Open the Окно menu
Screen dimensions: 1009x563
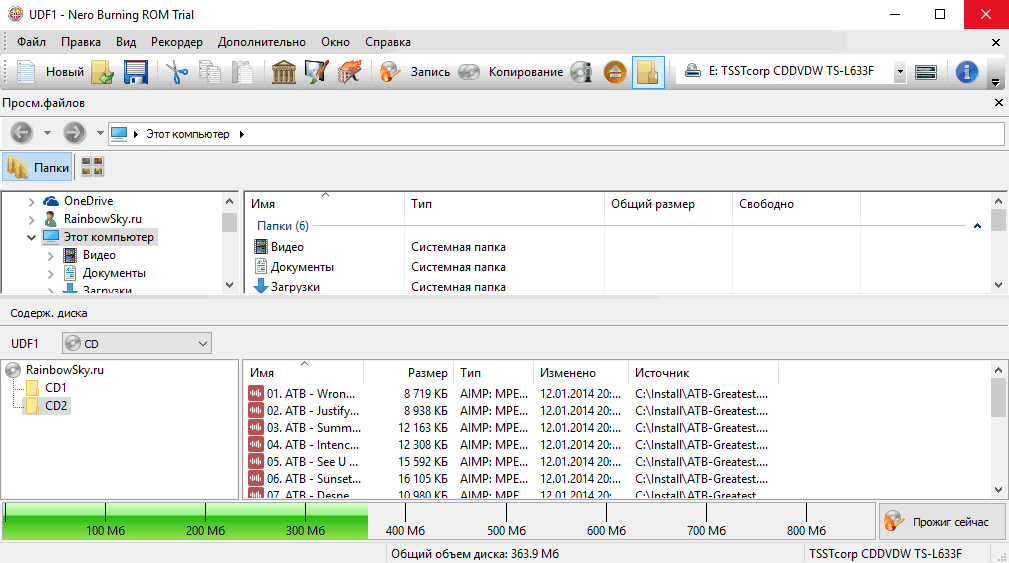coord(335,42)
